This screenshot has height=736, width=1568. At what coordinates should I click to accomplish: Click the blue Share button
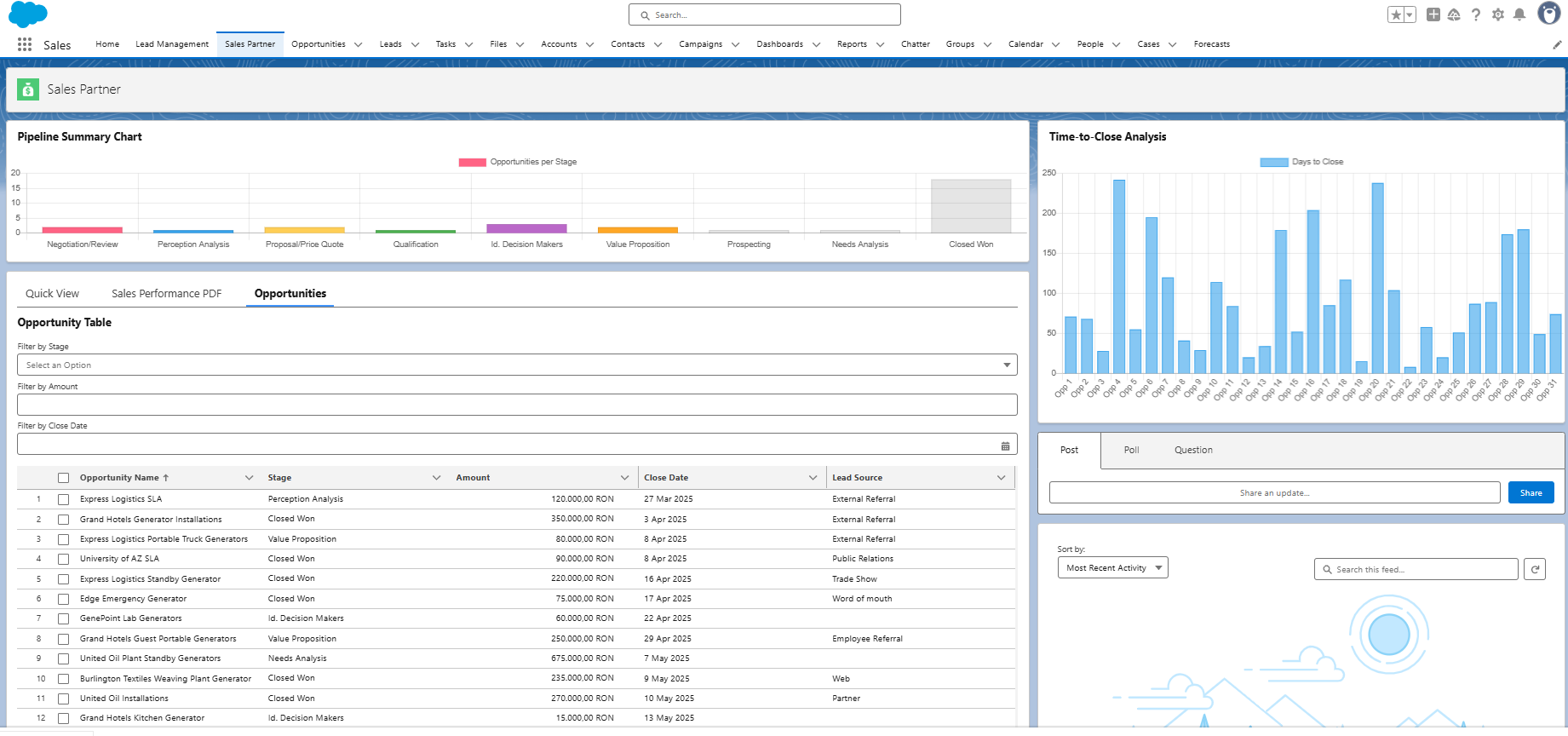[x=1531, y=493]
